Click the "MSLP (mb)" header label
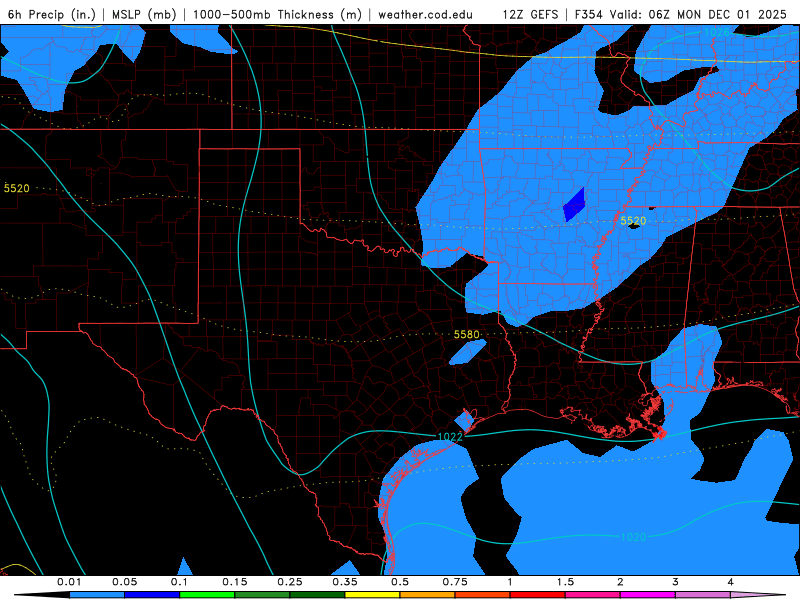 [144, 14]
